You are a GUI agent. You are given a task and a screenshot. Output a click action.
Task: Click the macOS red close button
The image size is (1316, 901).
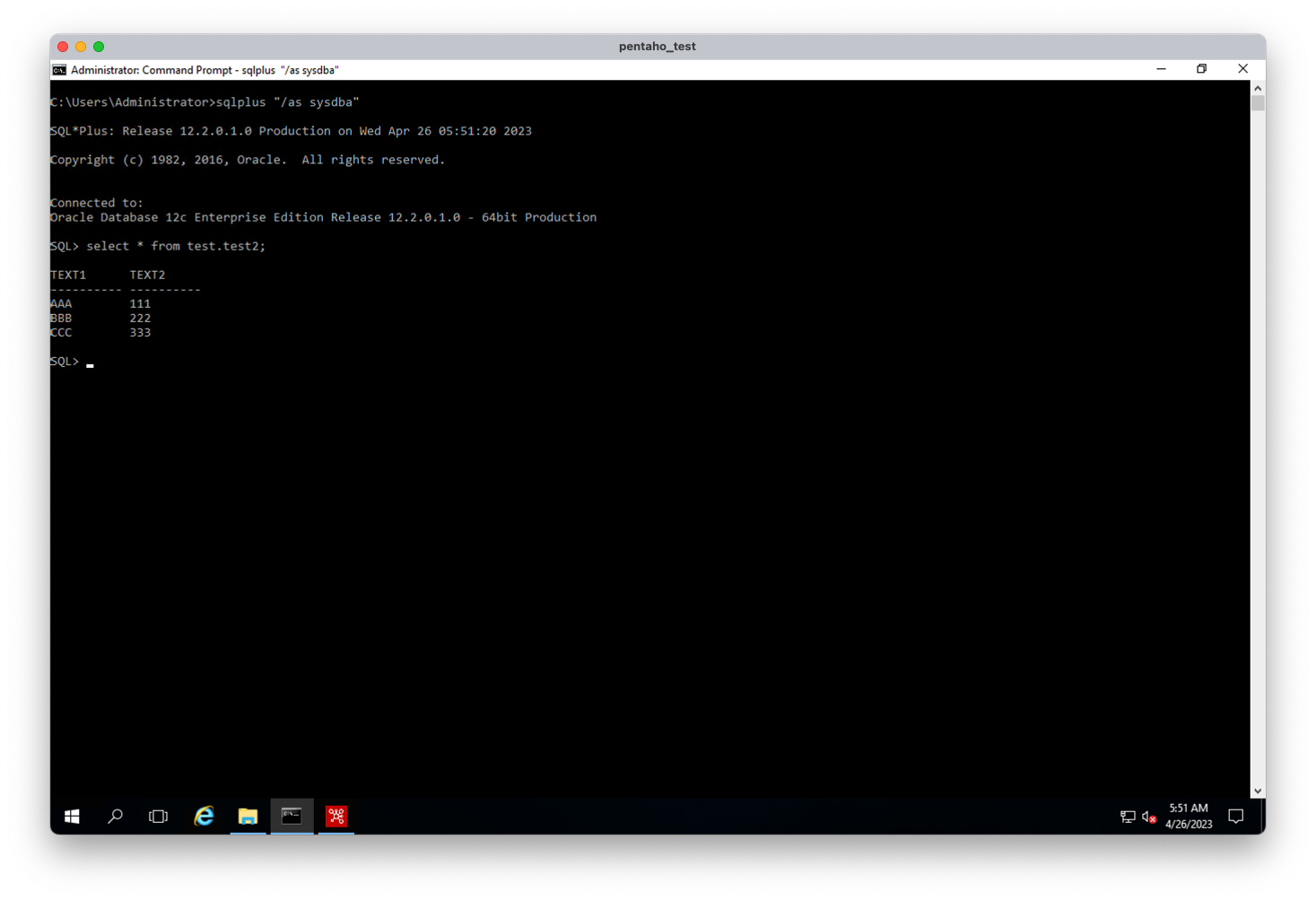coord(63,47)
